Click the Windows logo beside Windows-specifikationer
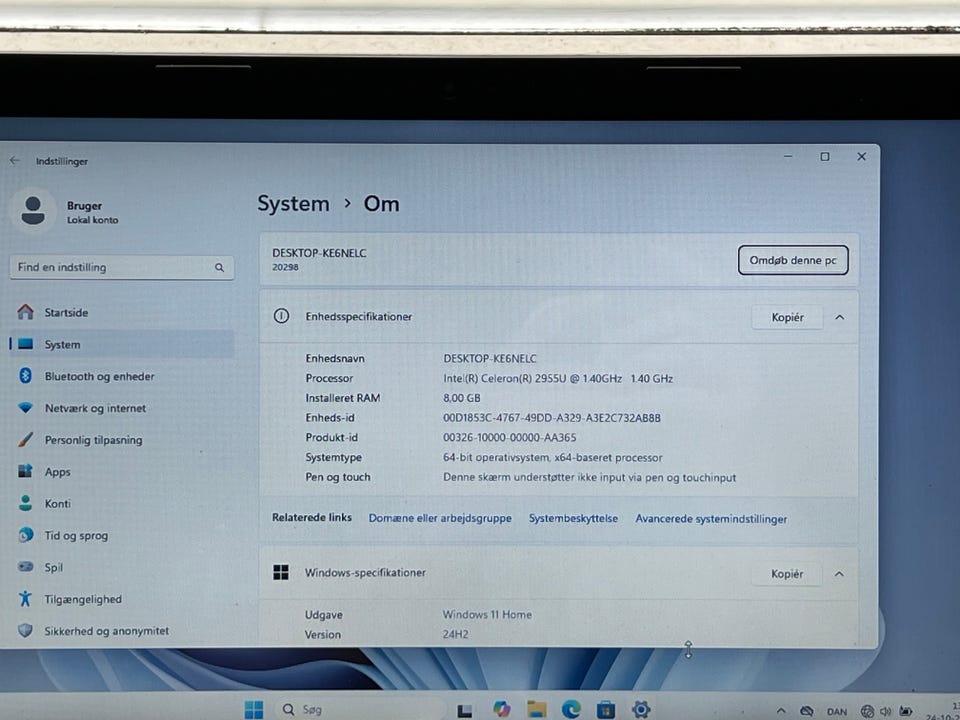The height and width of the screenshot is (720, 960). point(281,572)
